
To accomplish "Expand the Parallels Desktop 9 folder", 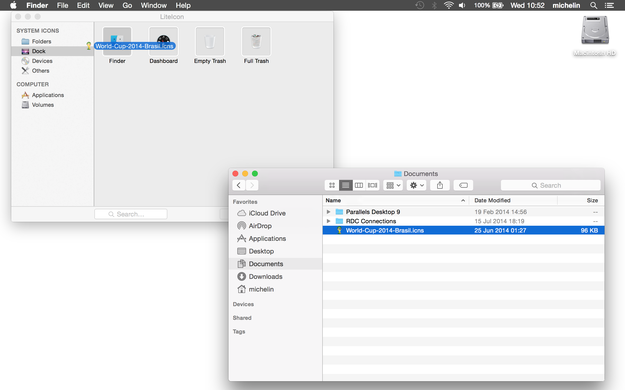I will click(x=328, y=212).
